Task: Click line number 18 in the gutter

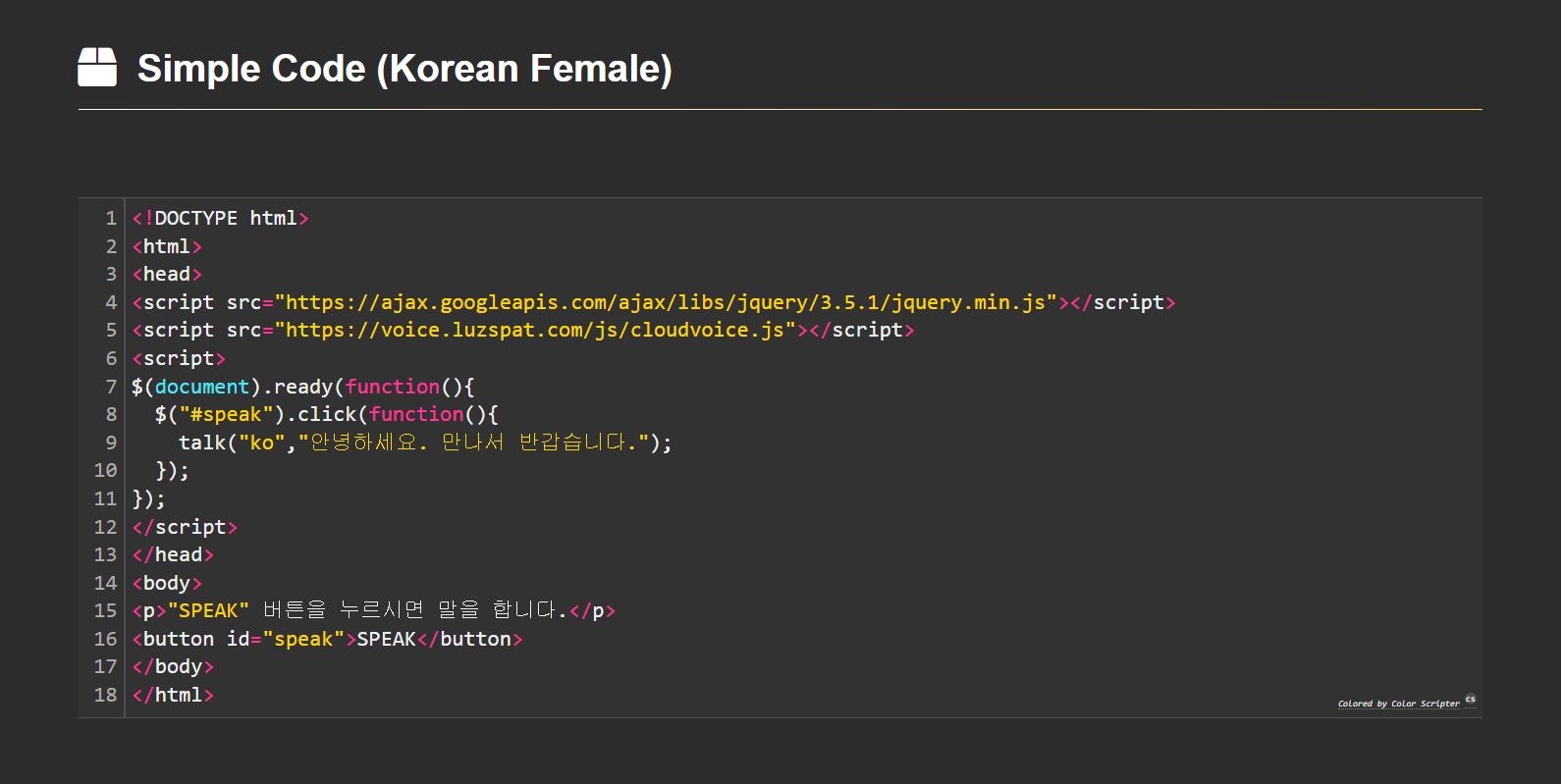Action: [105, 695]
